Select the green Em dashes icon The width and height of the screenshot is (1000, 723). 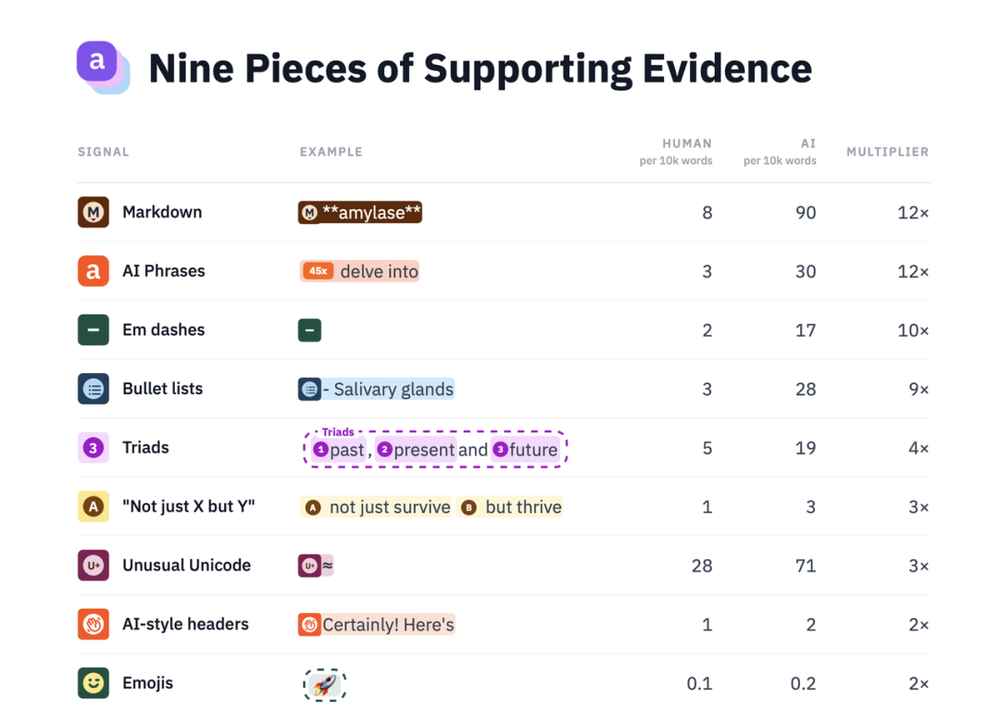coord(93,330)
